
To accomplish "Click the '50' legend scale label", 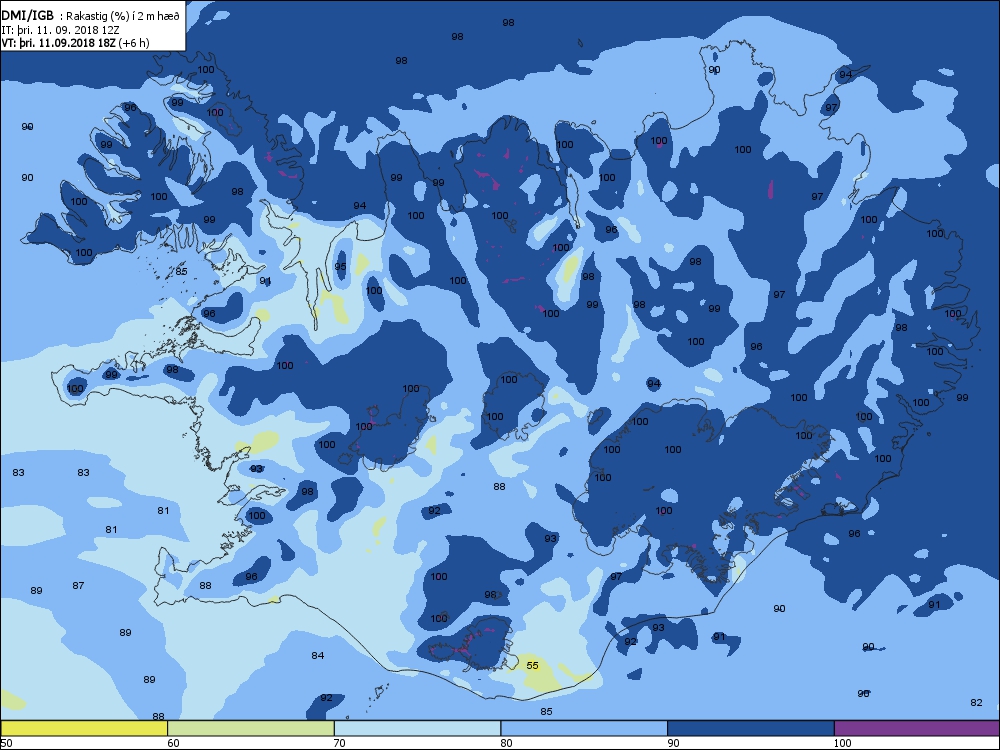I will [6, 742].
